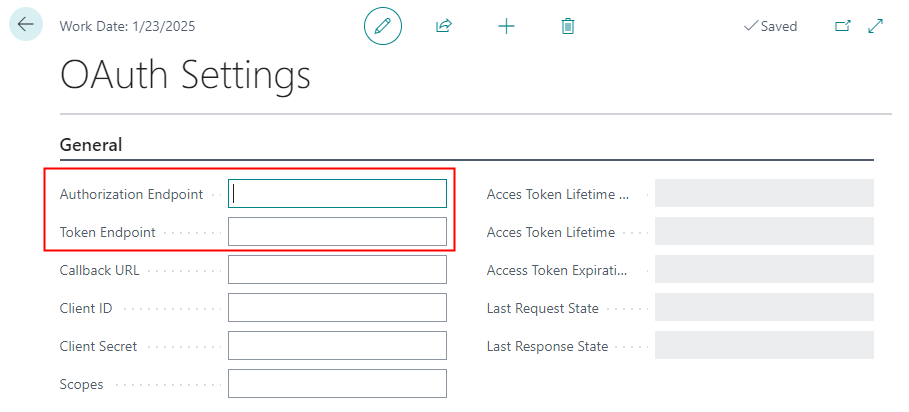Select the Access Token Expiration field

click(x=764, y=270)
